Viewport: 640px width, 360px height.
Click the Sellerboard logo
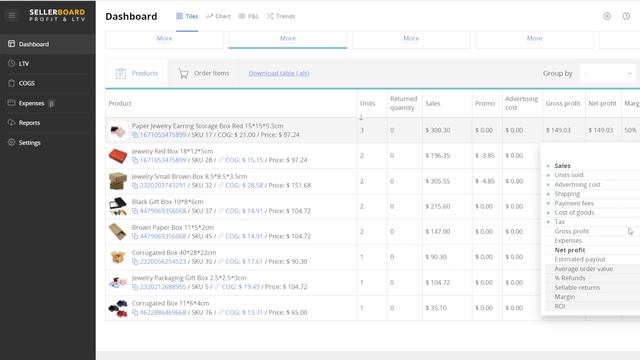coord(57,16)
